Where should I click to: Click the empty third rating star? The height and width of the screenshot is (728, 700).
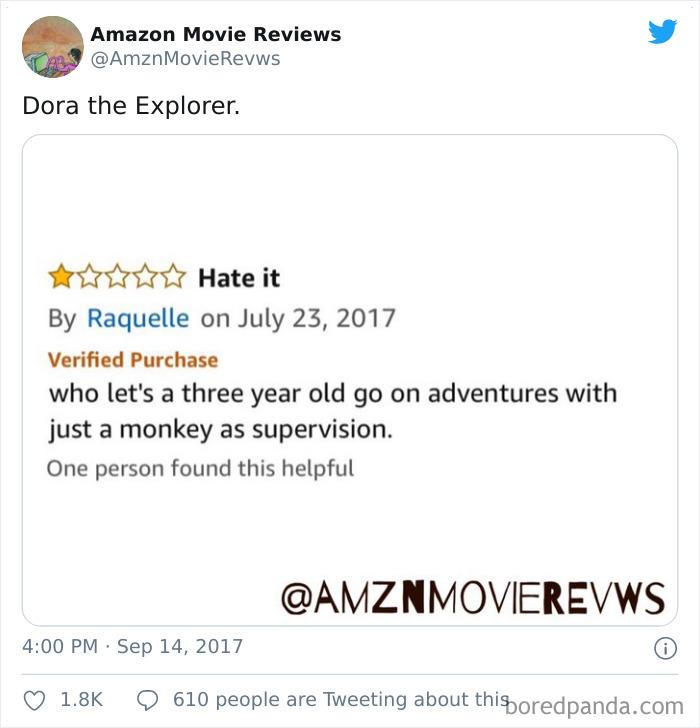(117, 277)
